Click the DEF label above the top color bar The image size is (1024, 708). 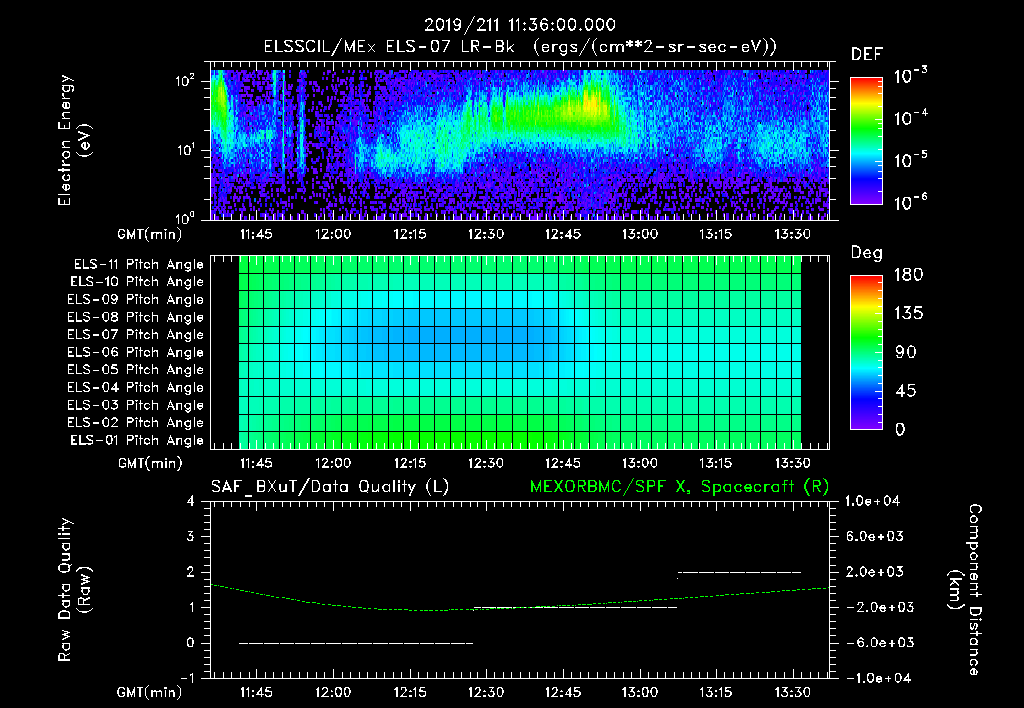[x=867, y=55]
